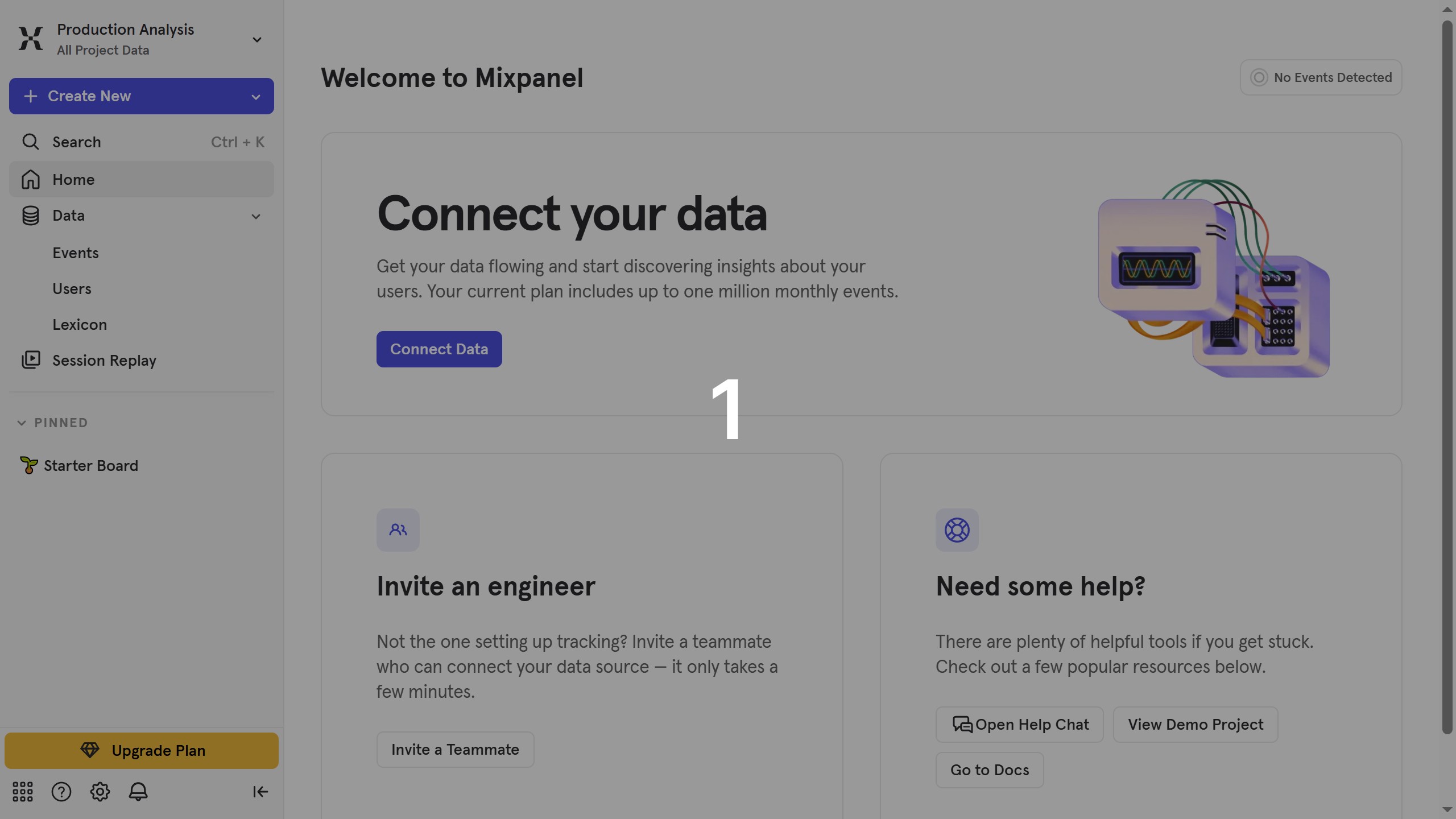
Task: Click the scrollbar down arrow
Action: pyautogui.click(x=1447, y=809)
